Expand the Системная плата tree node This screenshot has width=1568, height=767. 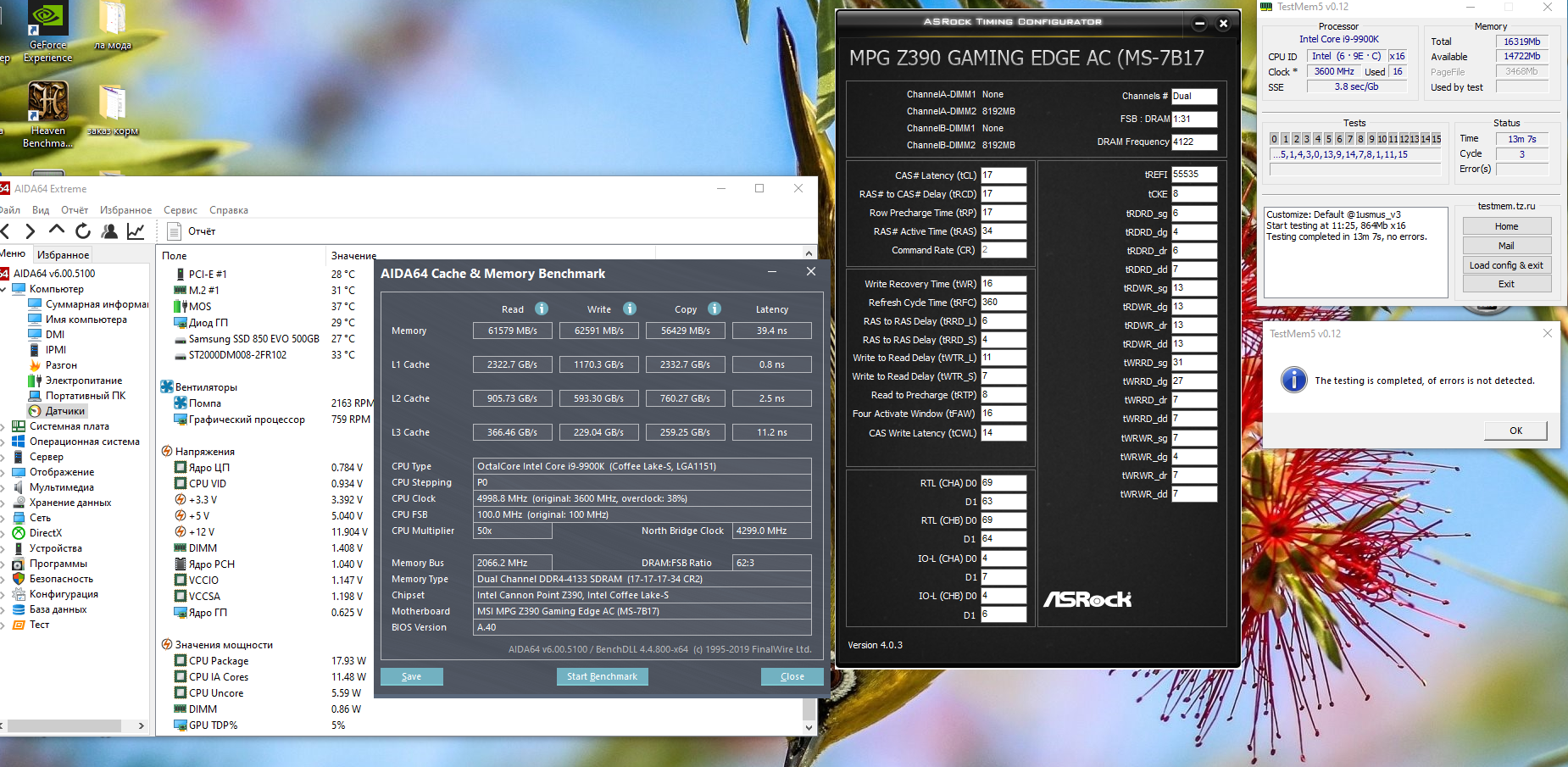pos(3,426)
